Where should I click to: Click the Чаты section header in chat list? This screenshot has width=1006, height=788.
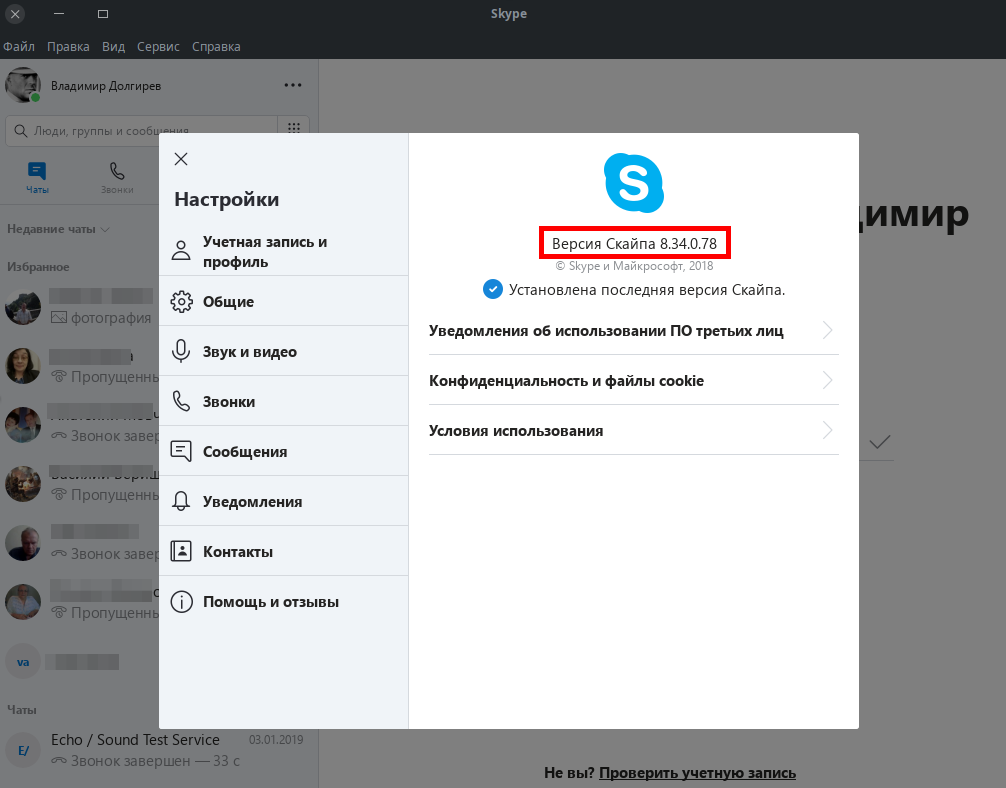point(22,710)
